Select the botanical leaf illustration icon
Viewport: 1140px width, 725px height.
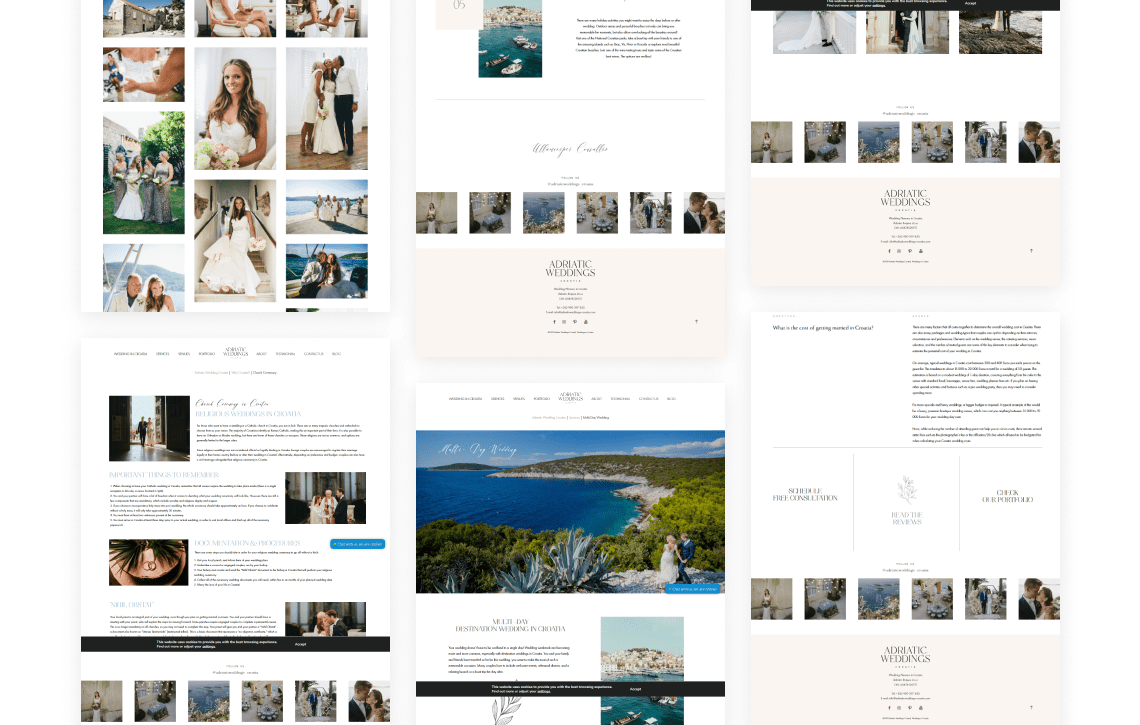tap(907, 488)
